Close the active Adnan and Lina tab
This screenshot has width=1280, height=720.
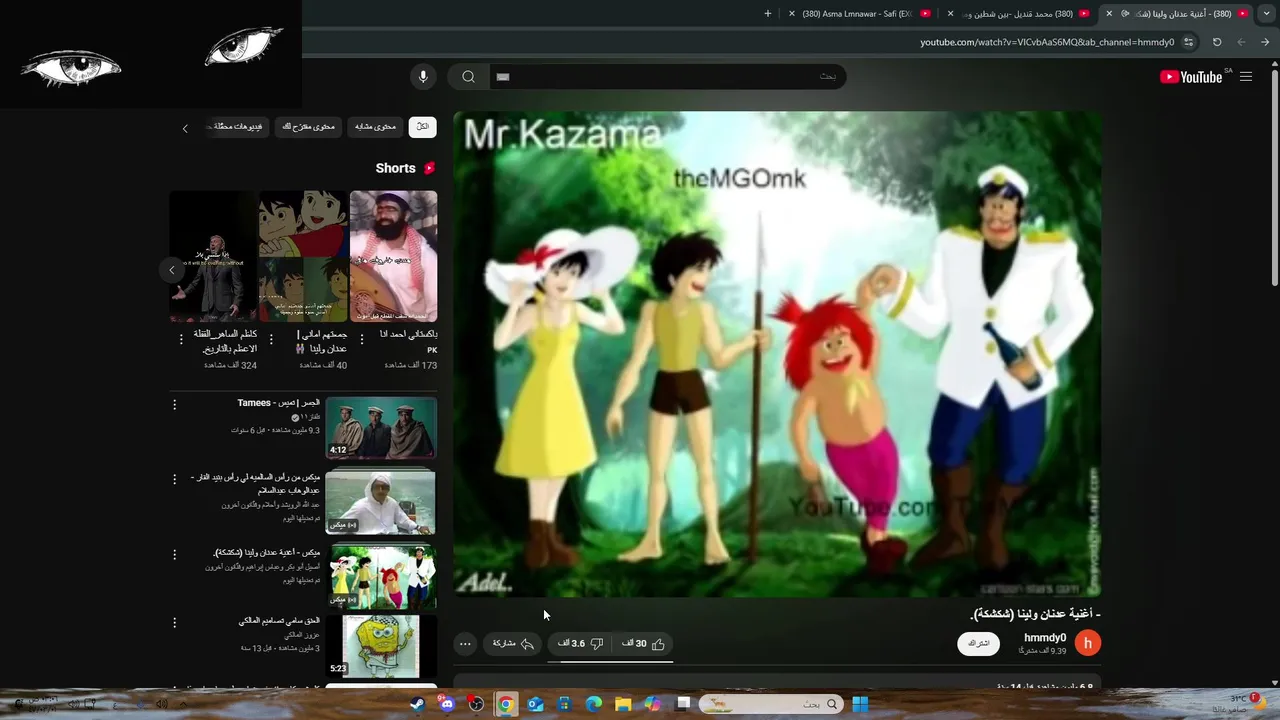coord(1108,14)
